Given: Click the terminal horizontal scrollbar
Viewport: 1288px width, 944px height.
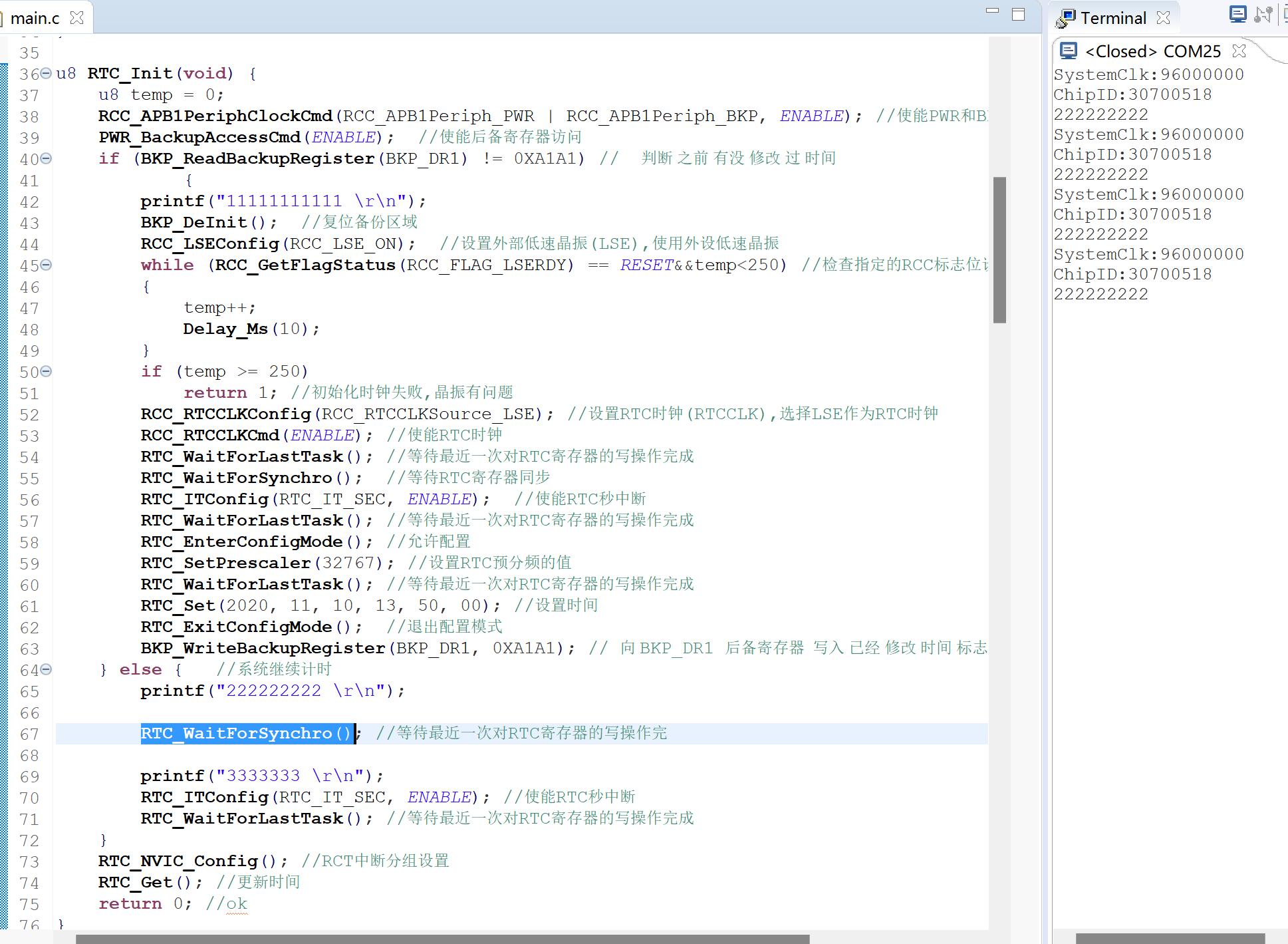Looking at the screenshot, I should point(1170,939).
